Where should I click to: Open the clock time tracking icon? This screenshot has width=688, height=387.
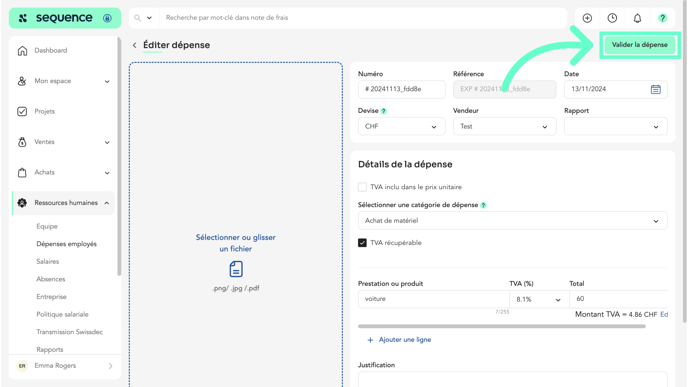click(612, 18)
